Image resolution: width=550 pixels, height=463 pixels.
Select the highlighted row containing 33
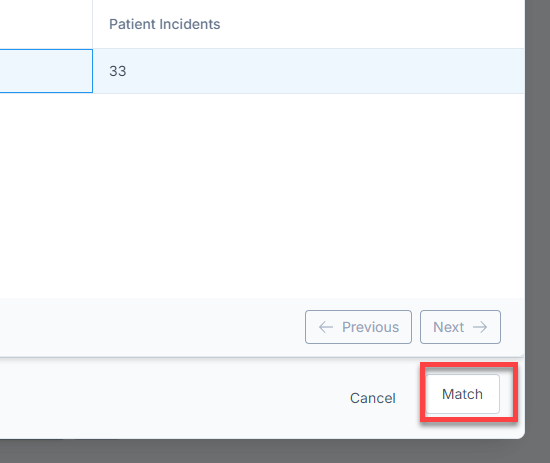262,71
